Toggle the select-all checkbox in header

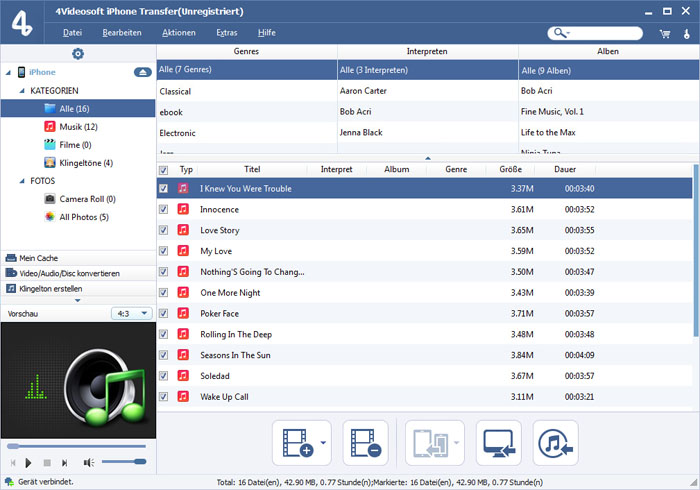pyautogui.click(x=163, y=170)
